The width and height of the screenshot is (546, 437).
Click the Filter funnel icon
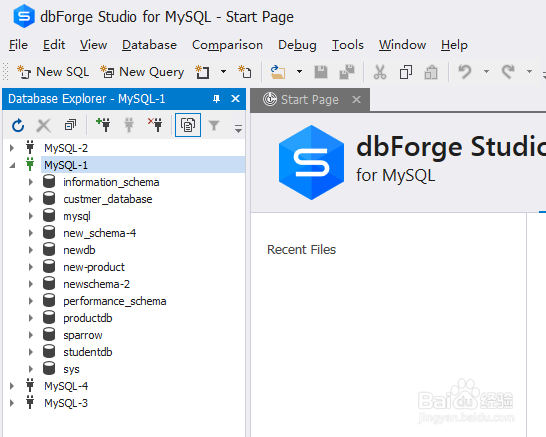click(x=214, y=125)
